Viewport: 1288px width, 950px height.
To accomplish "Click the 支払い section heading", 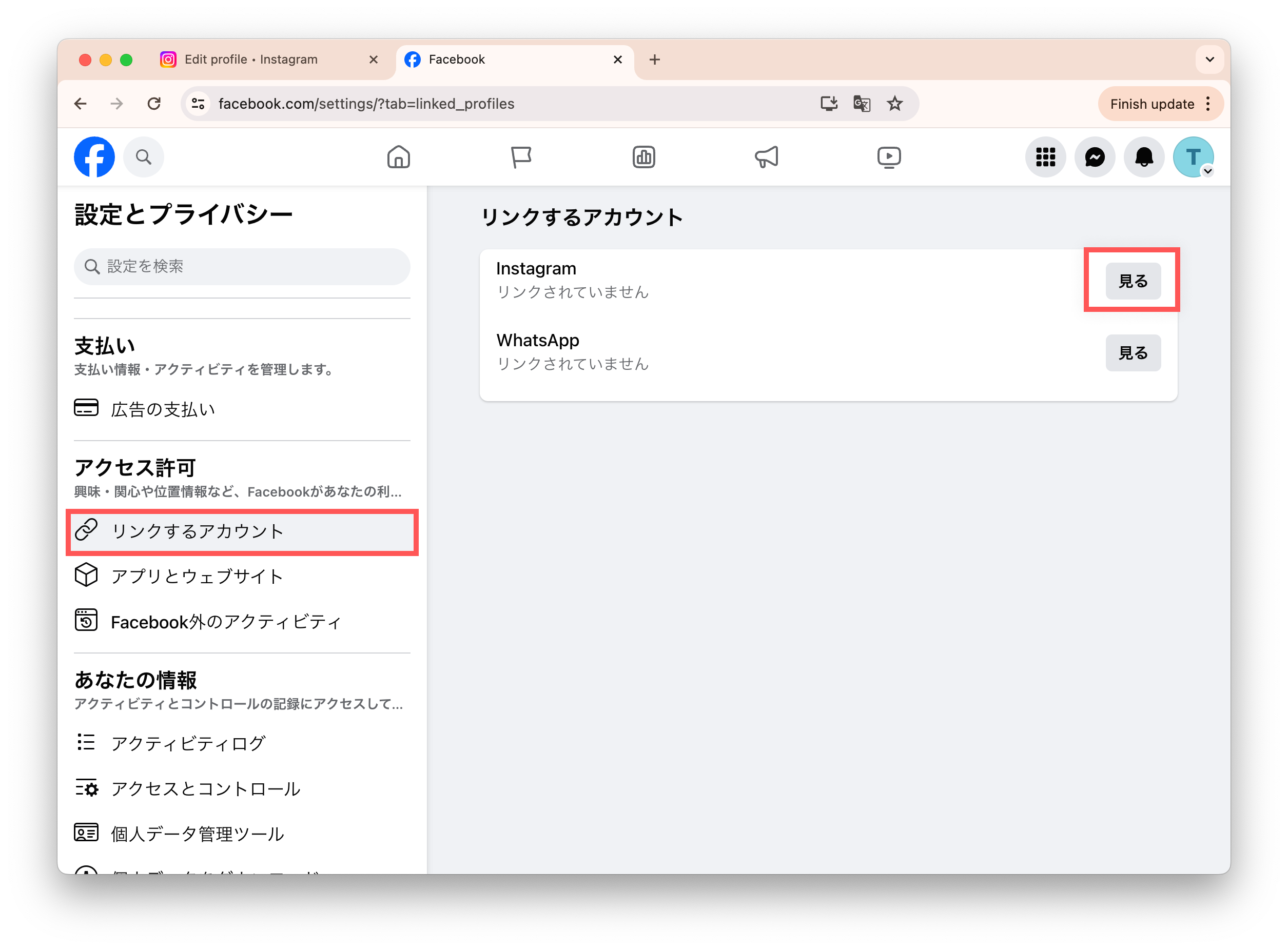I will 104,346.
